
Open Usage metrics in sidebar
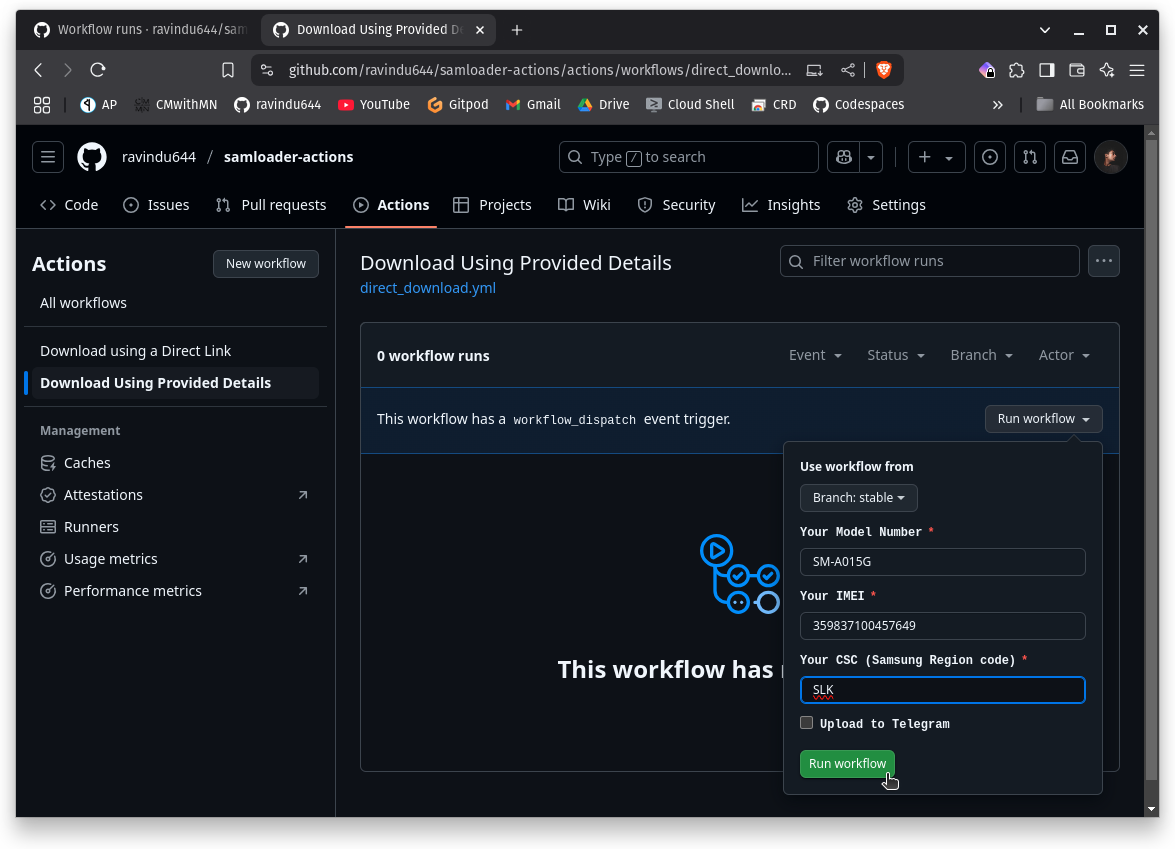(172, 559)
